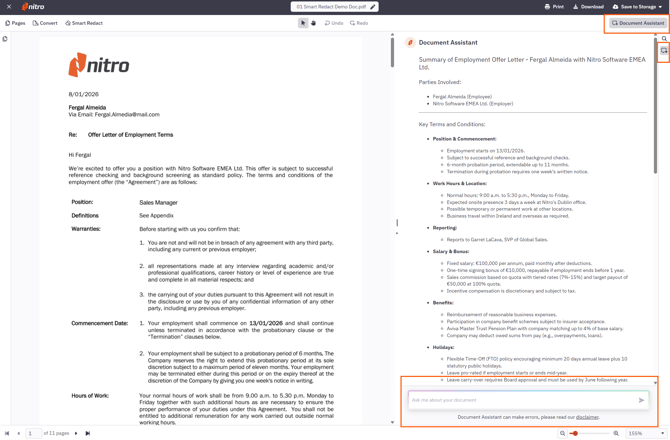Image resolution: width=670 pixels, height=440 pixels.
Task: Send the question with the arrow icon
Action: click(641, 400)
